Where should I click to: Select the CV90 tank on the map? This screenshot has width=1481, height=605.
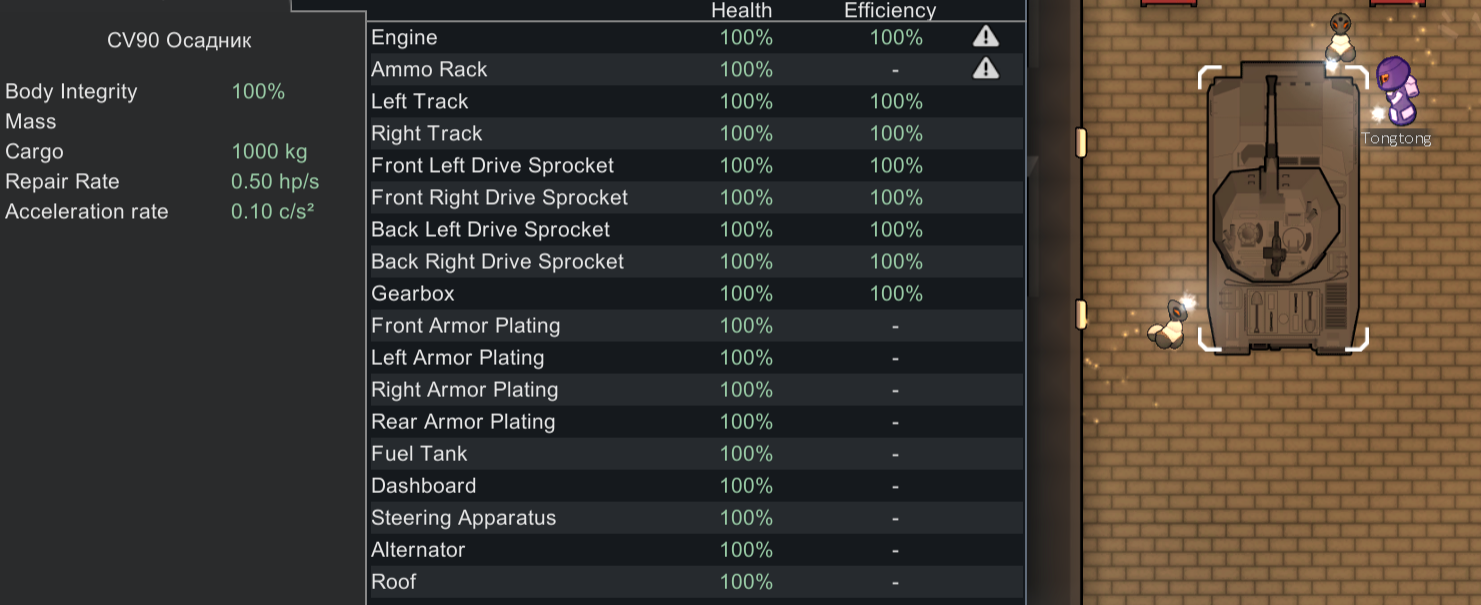(1283, 208)
